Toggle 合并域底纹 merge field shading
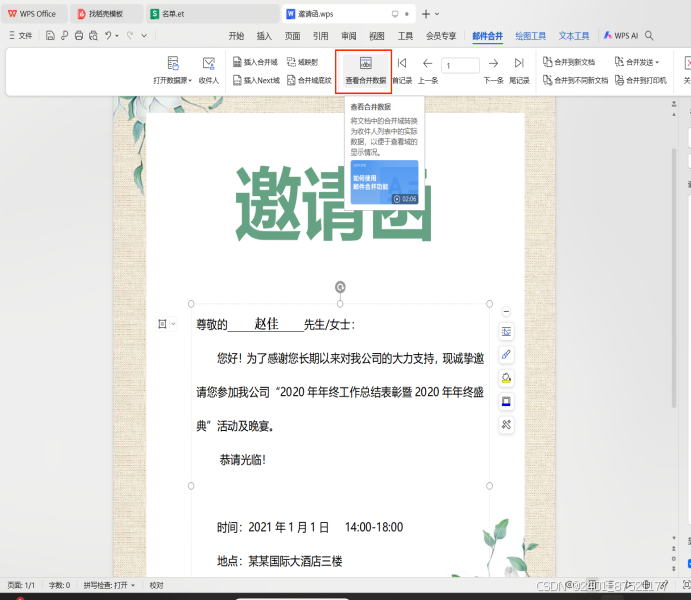Image resolution: width=691 pixels, height=600 pixels. (309, 80)
